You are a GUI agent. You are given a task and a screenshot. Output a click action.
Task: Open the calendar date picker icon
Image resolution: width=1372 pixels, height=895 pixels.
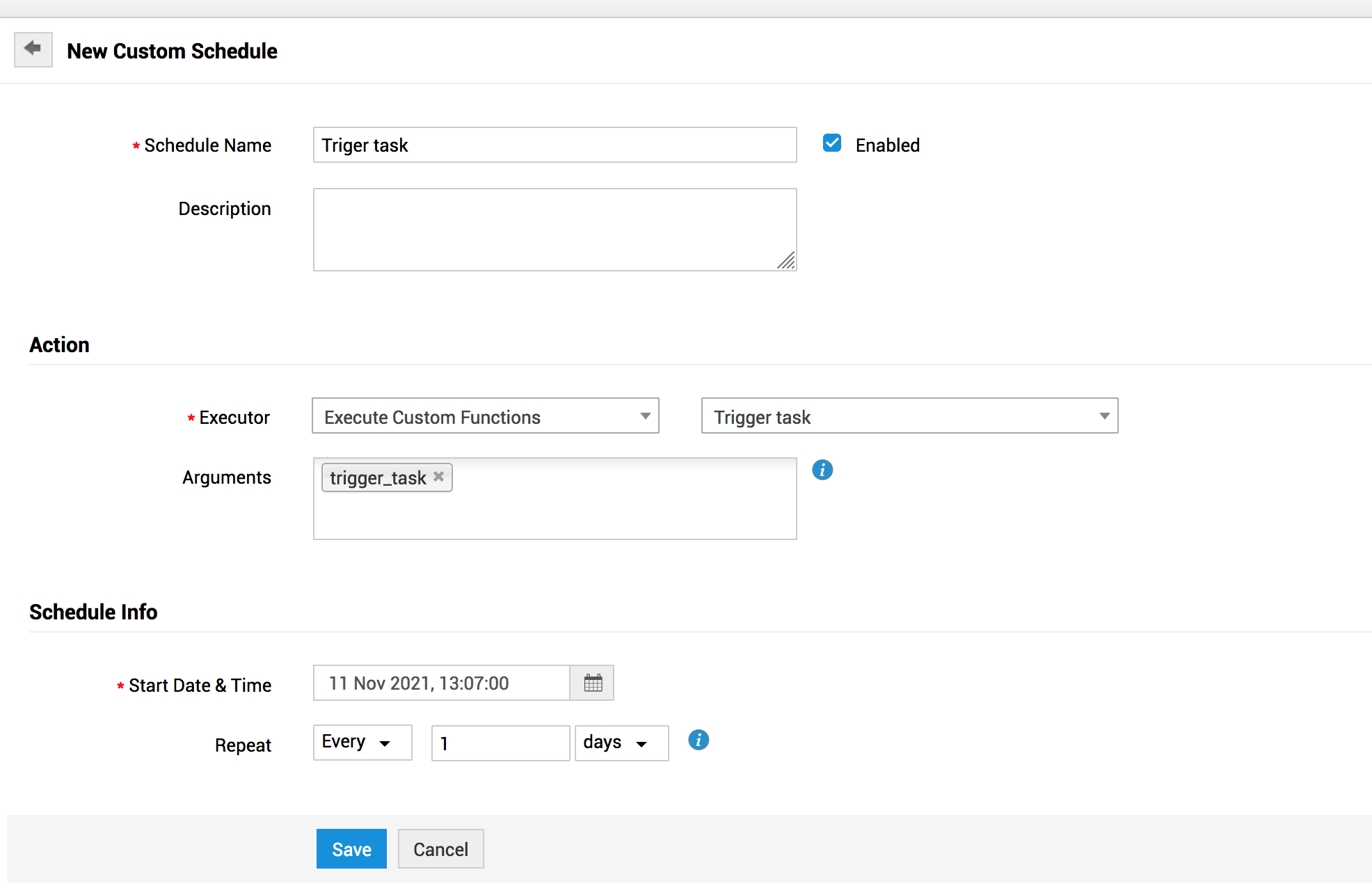(x=593, y=683)
